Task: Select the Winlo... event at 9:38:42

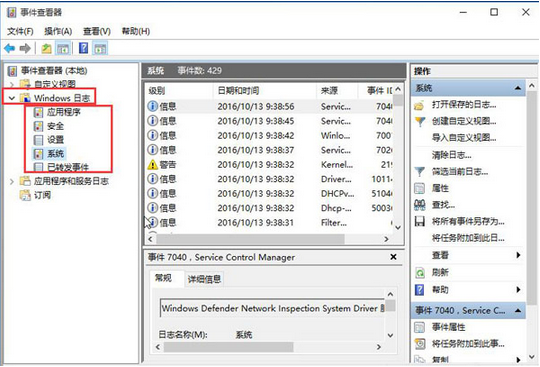Action: [x=269, y=135]
